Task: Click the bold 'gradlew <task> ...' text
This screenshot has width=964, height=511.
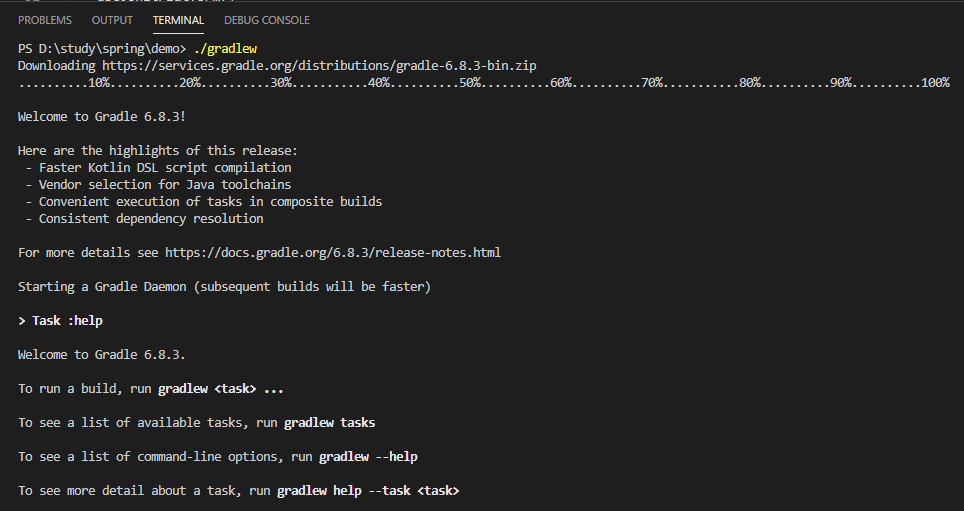Action: 221,389
